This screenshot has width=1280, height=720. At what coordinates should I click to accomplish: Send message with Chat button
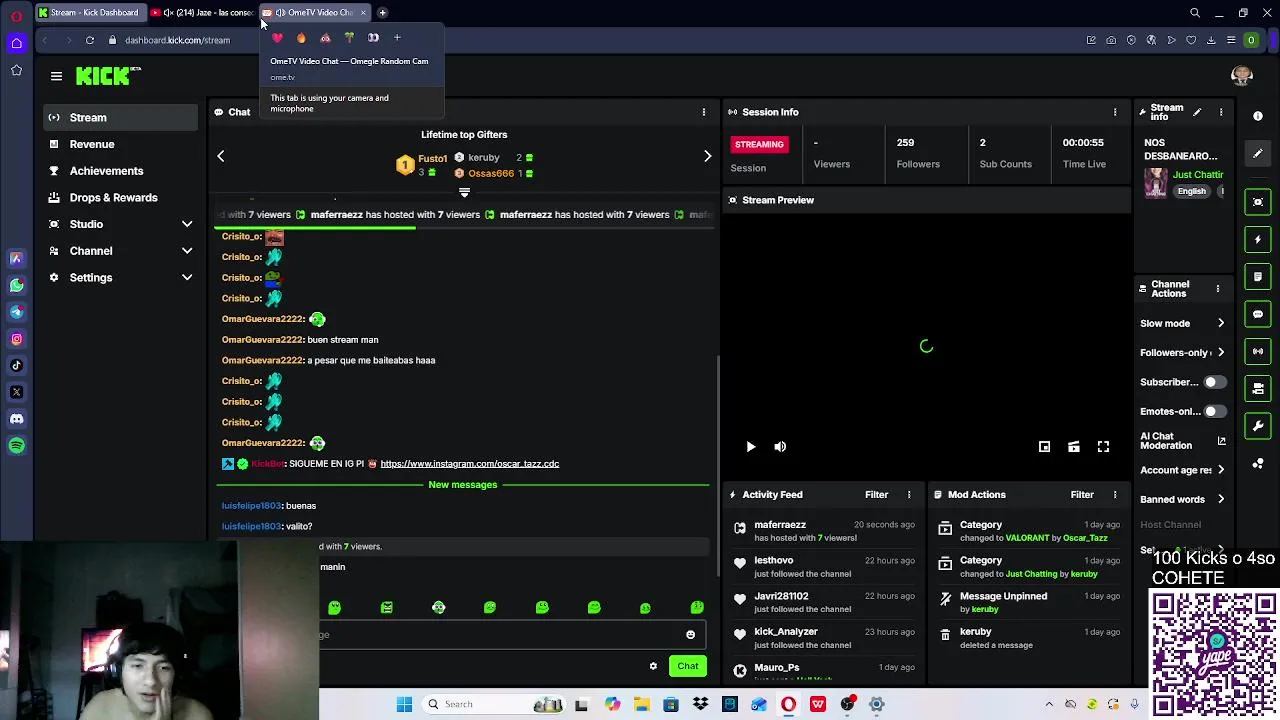[x=688, y=666]
